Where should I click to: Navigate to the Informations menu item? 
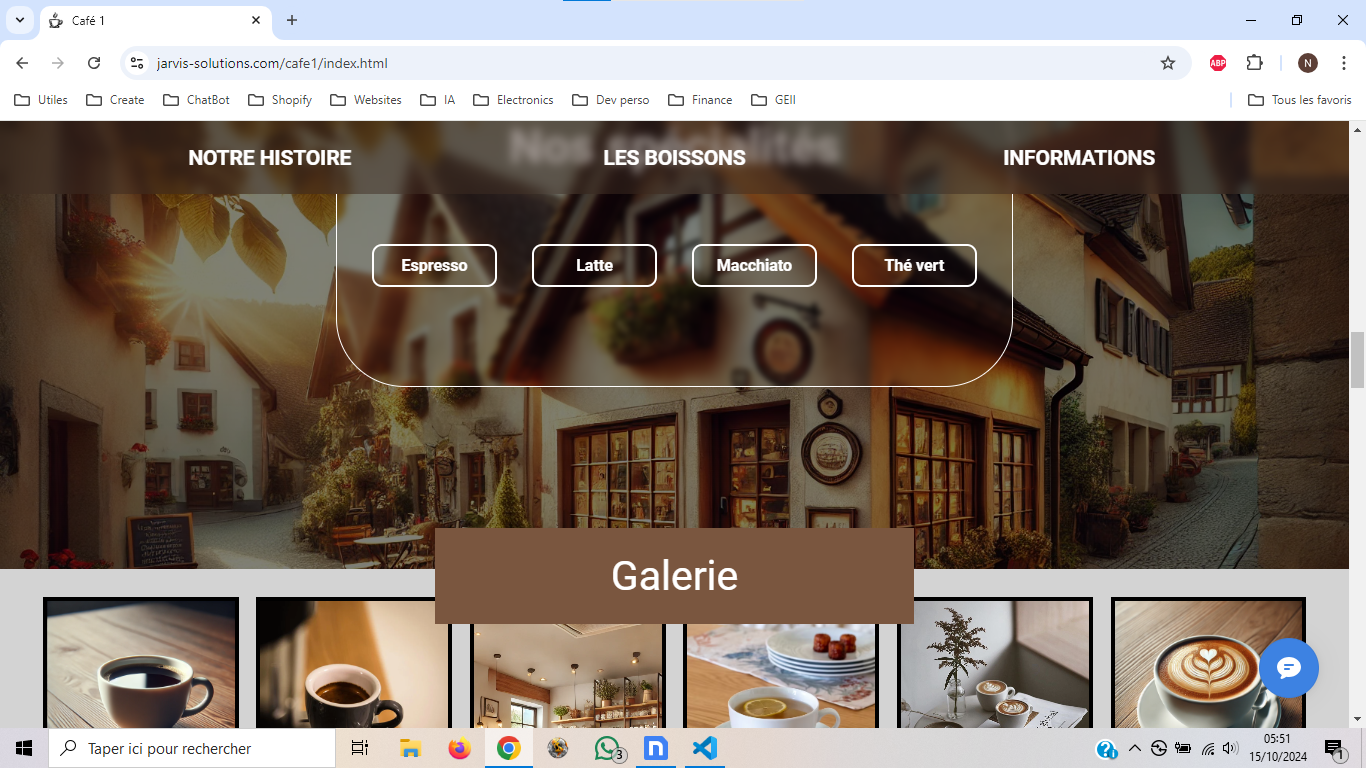click(x=1079, y=158)
